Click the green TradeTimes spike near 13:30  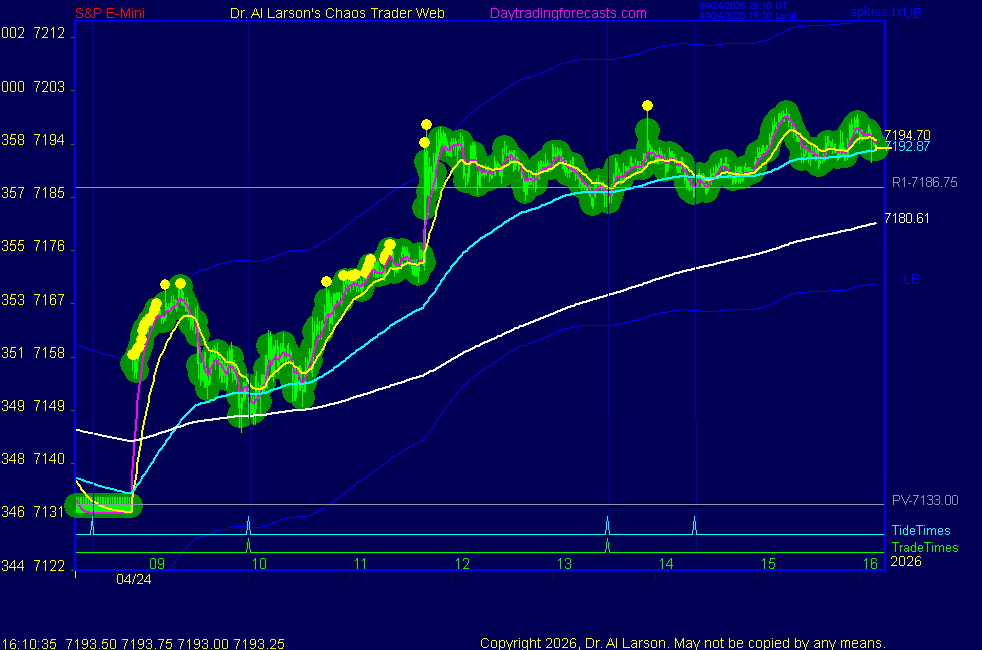tap(607, 545)
